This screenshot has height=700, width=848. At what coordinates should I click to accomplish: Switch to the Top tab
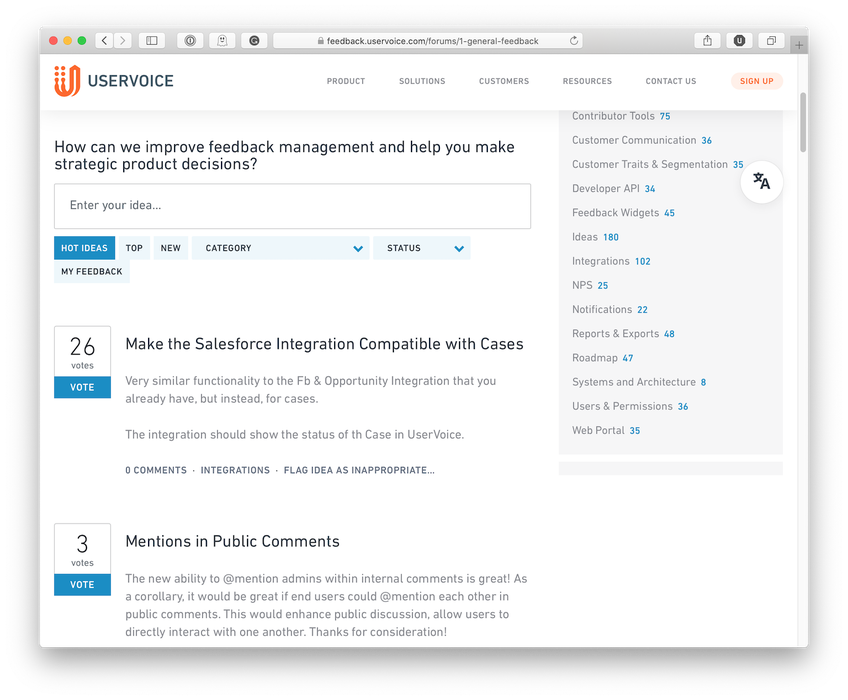point(134,248)
